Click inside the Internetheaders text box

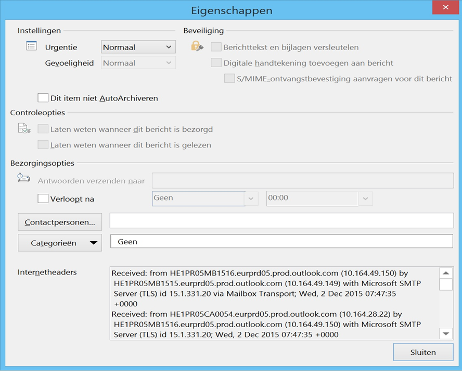pyautogui.click(x=274, y=303)
